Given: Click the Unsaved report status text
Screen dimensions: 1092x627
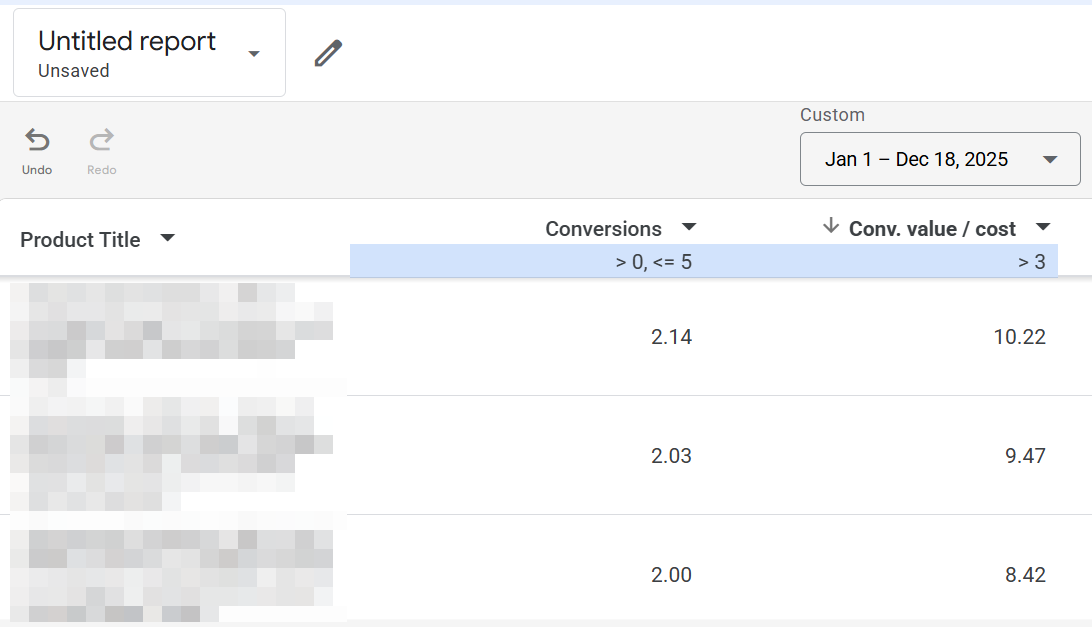Looking at the screenshot, I should coord(74,71).
